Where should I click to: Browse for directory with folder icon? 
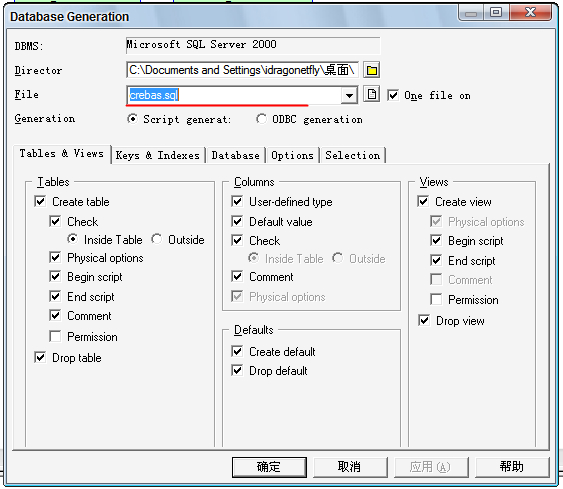click(x=372, y=70)
